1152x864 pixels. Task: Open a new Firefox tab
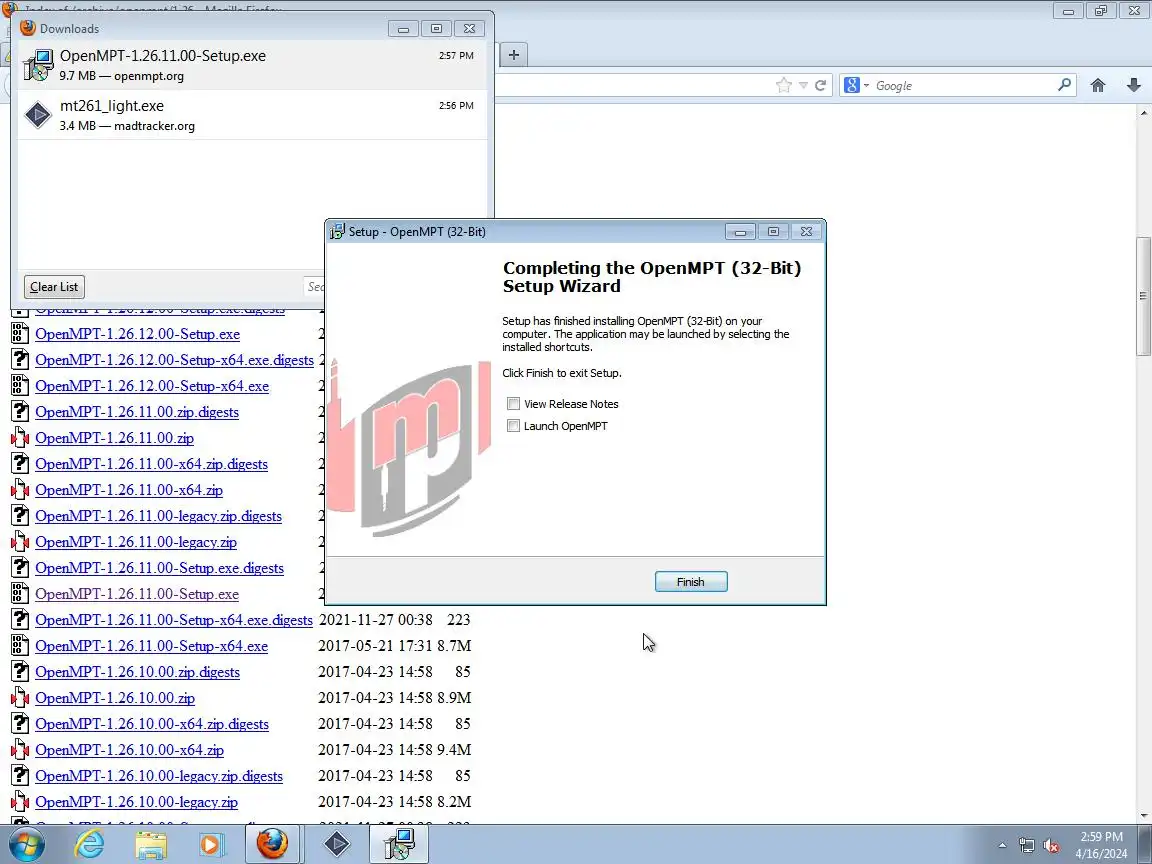[x=514, y=54]
